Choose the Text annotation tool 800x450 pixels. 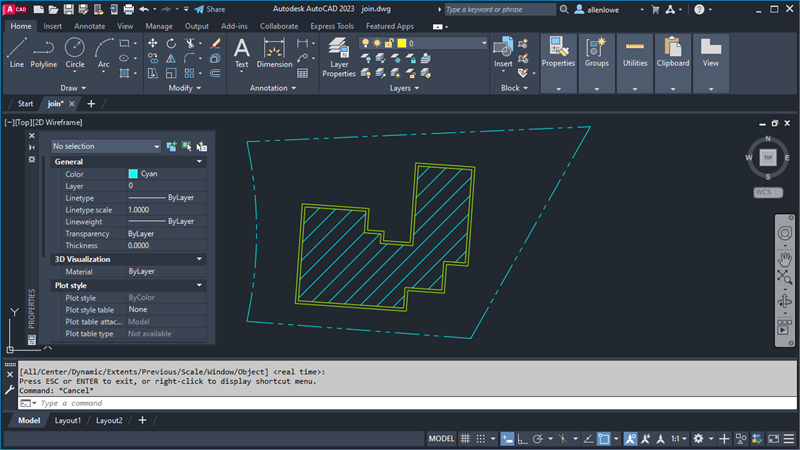[241, 53]
